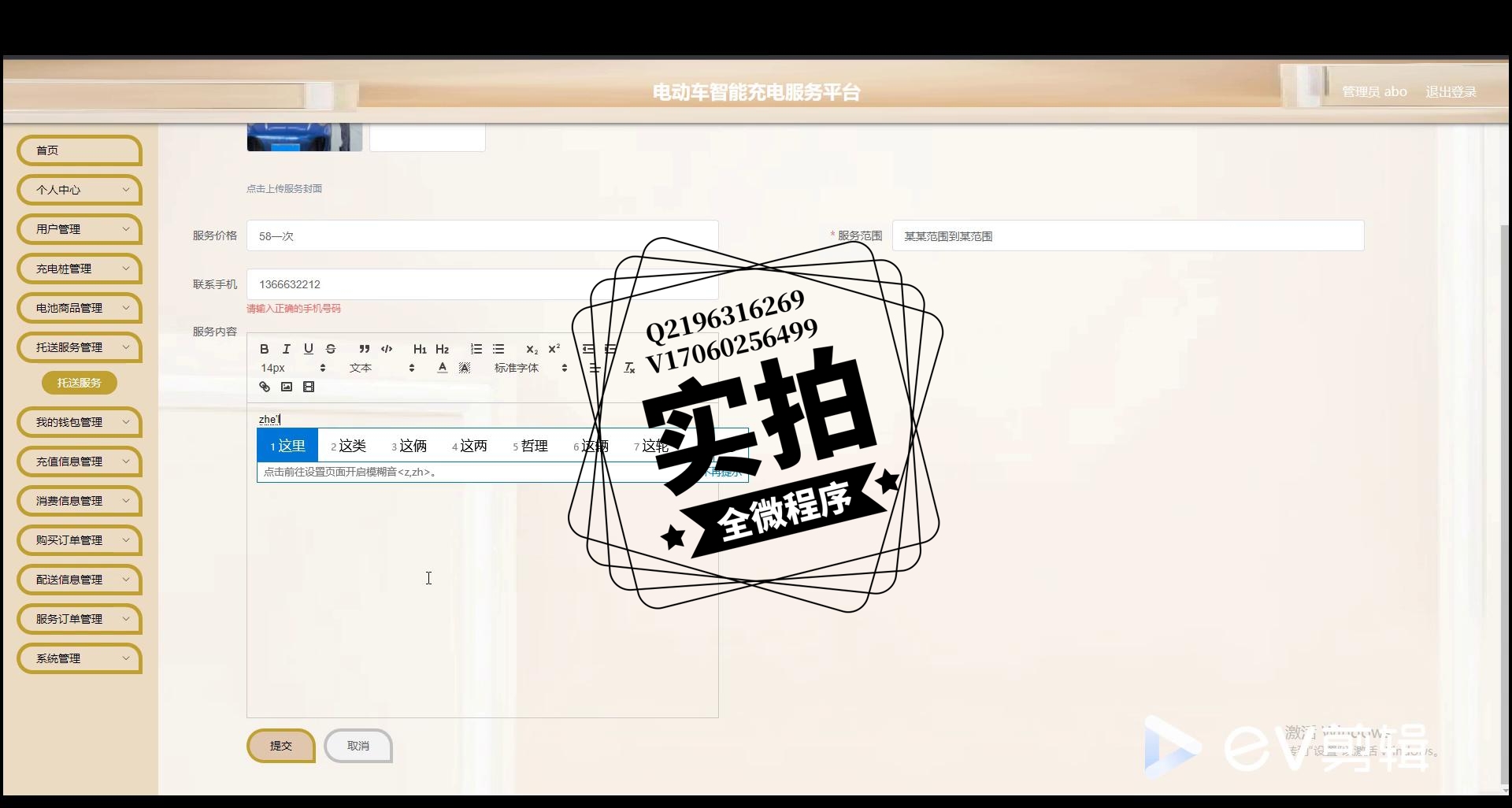
Task: Expand the 电池商品管理 sidebar menu
Action: point(79,308)
